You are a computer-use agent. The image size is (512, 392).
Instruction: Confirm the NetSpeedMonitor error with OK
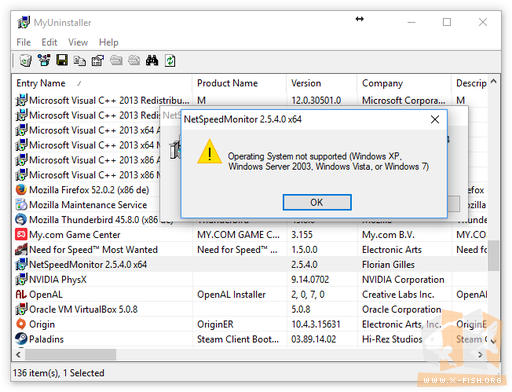(x=317, y=202)
